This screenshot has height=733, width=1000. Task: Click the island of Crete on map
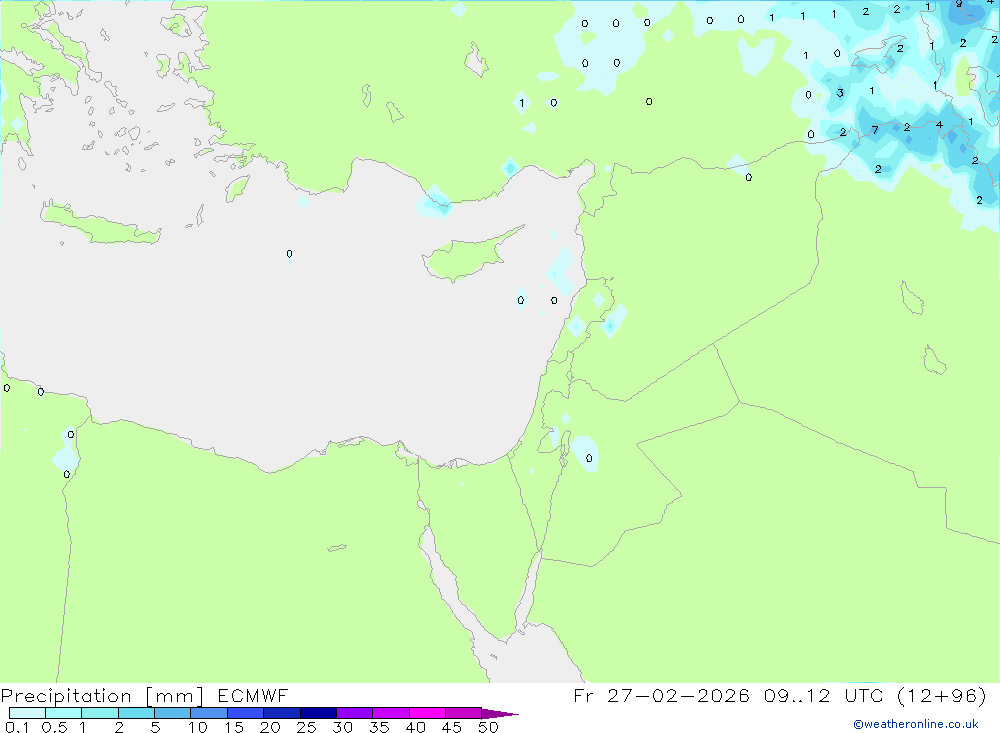99,224
